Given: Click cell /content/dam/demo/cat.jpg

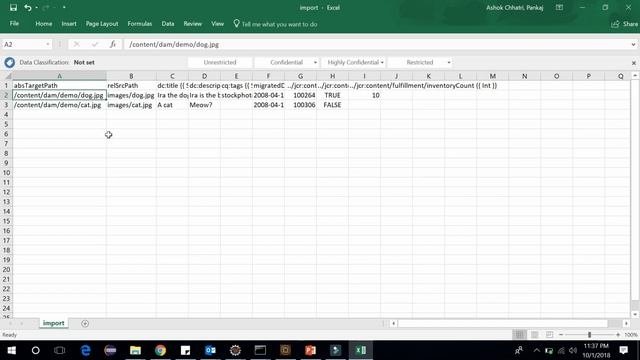Looking at the screenshot, I should click(x=60, y=105).
